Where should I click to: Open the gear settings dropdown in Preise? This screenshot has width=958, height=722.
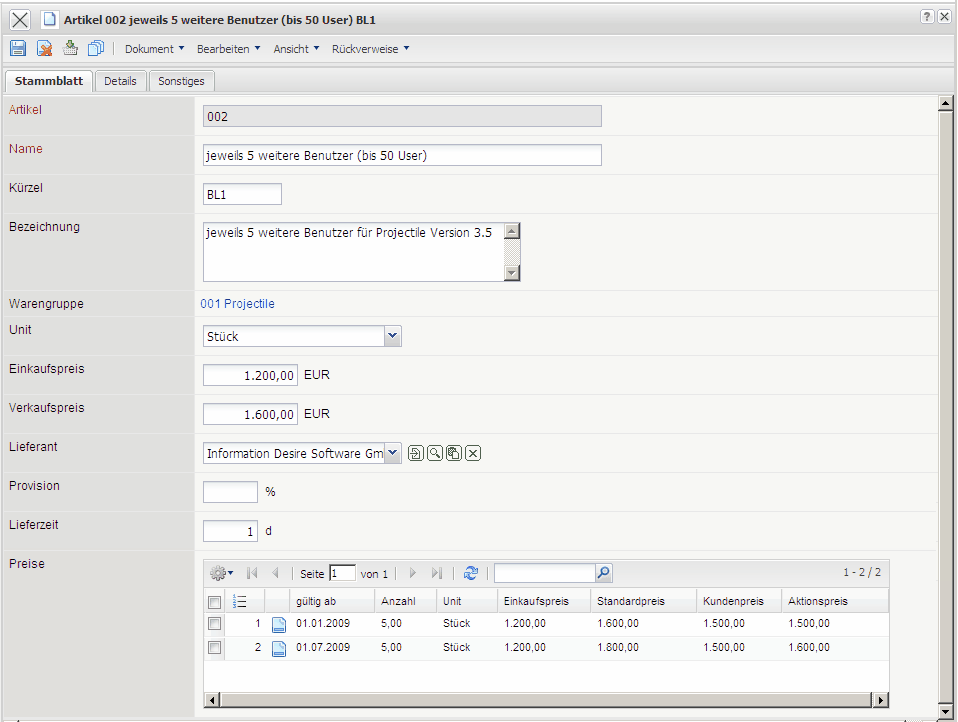(x=222, y=573)
